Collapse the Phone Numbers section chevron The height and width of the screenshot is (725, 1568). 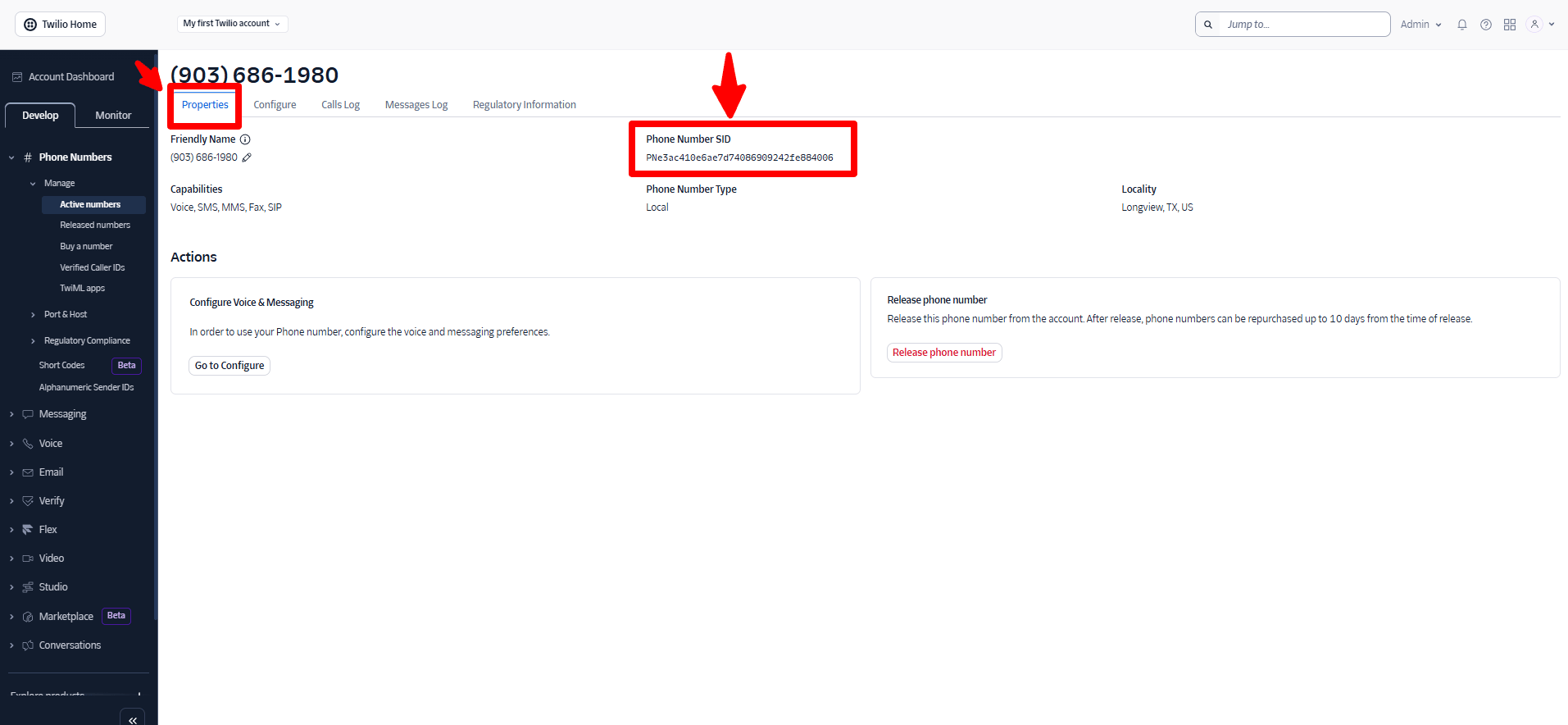[11, 157]
